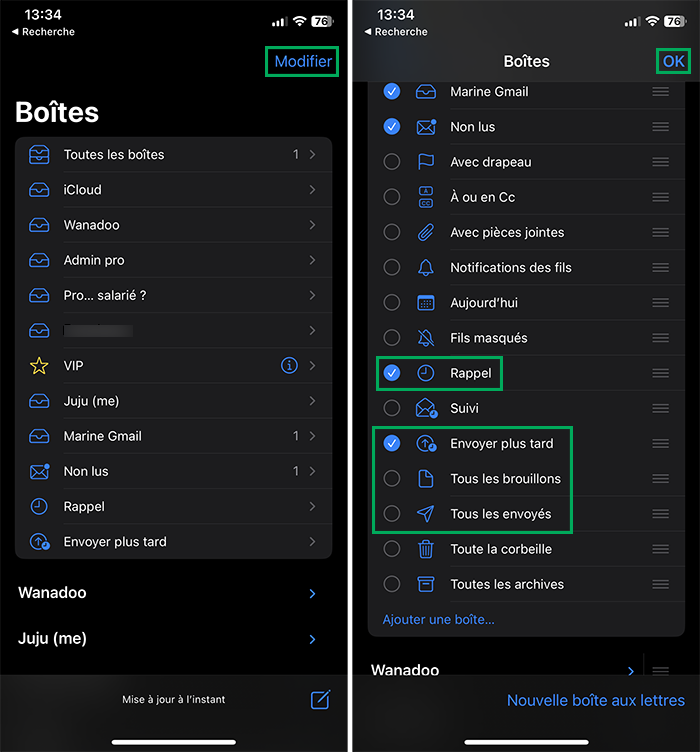Open the chevron on Toutes les boîtes row

point(313,155)
